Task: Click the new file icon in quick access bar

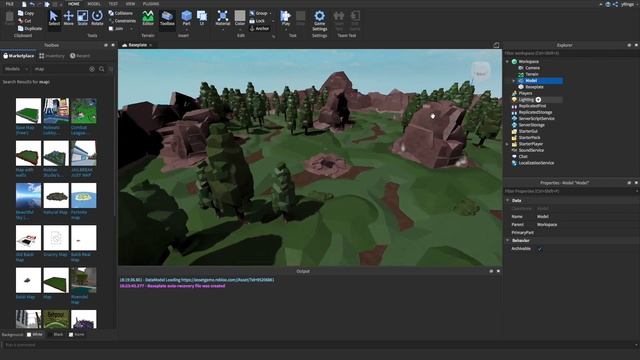Action: coord(24,4)
